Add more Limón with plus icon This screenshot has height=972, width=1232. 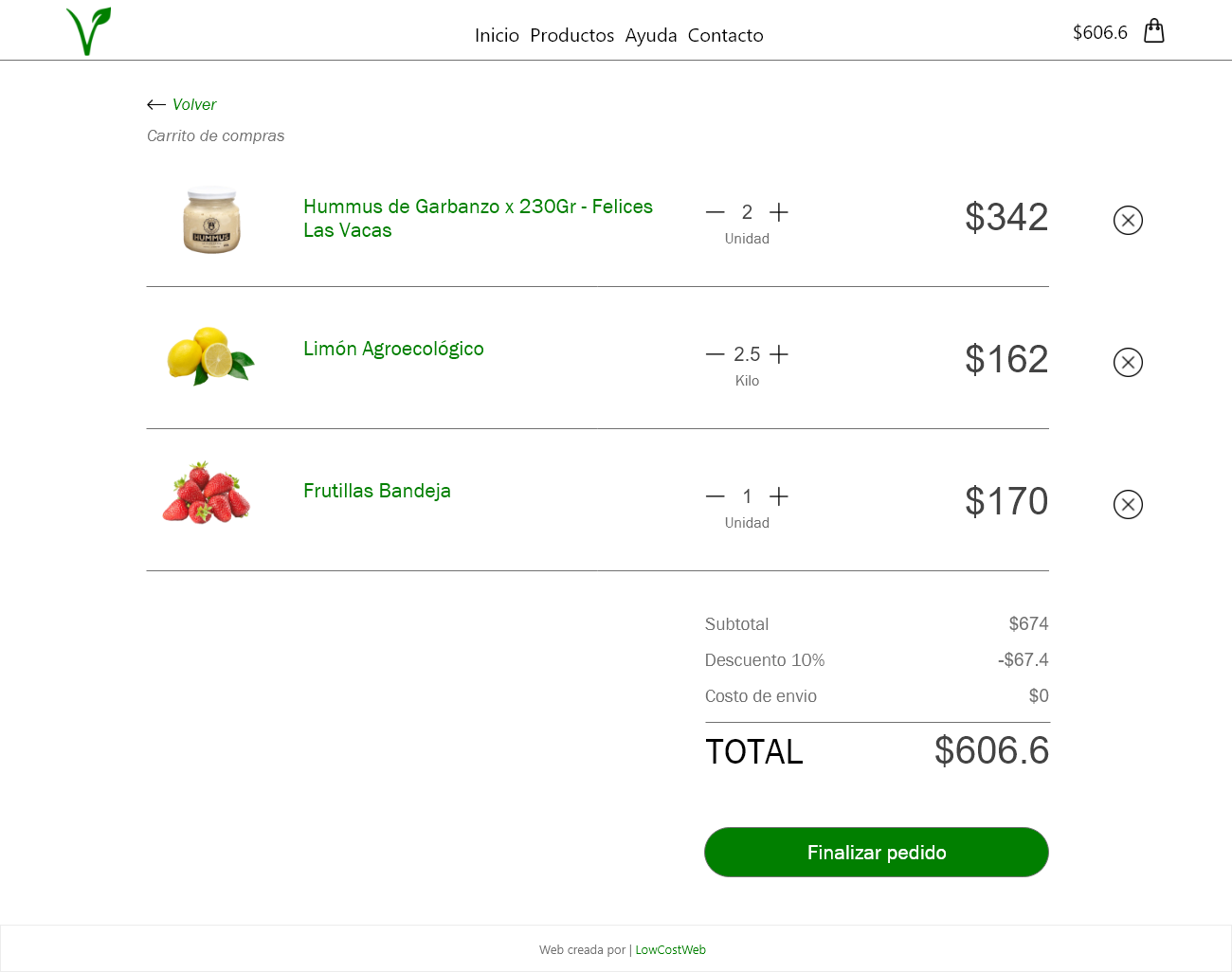tap(779, 354)
